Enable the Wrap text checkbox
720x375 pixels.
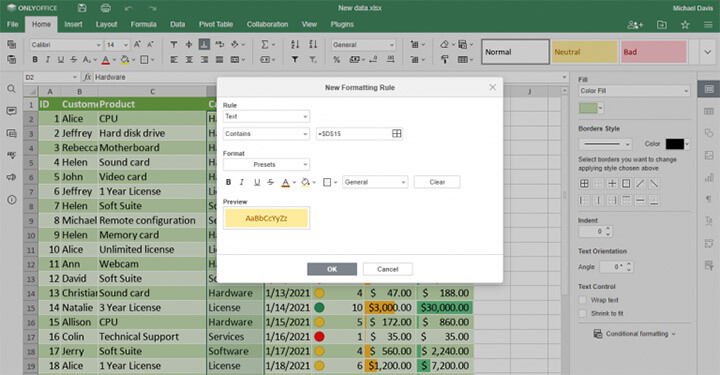pos(582,300)
